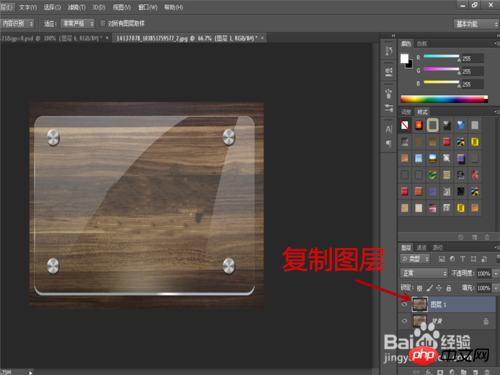Click the white foreground color swatch
The image size is (500, 375).
pos(404,58)
